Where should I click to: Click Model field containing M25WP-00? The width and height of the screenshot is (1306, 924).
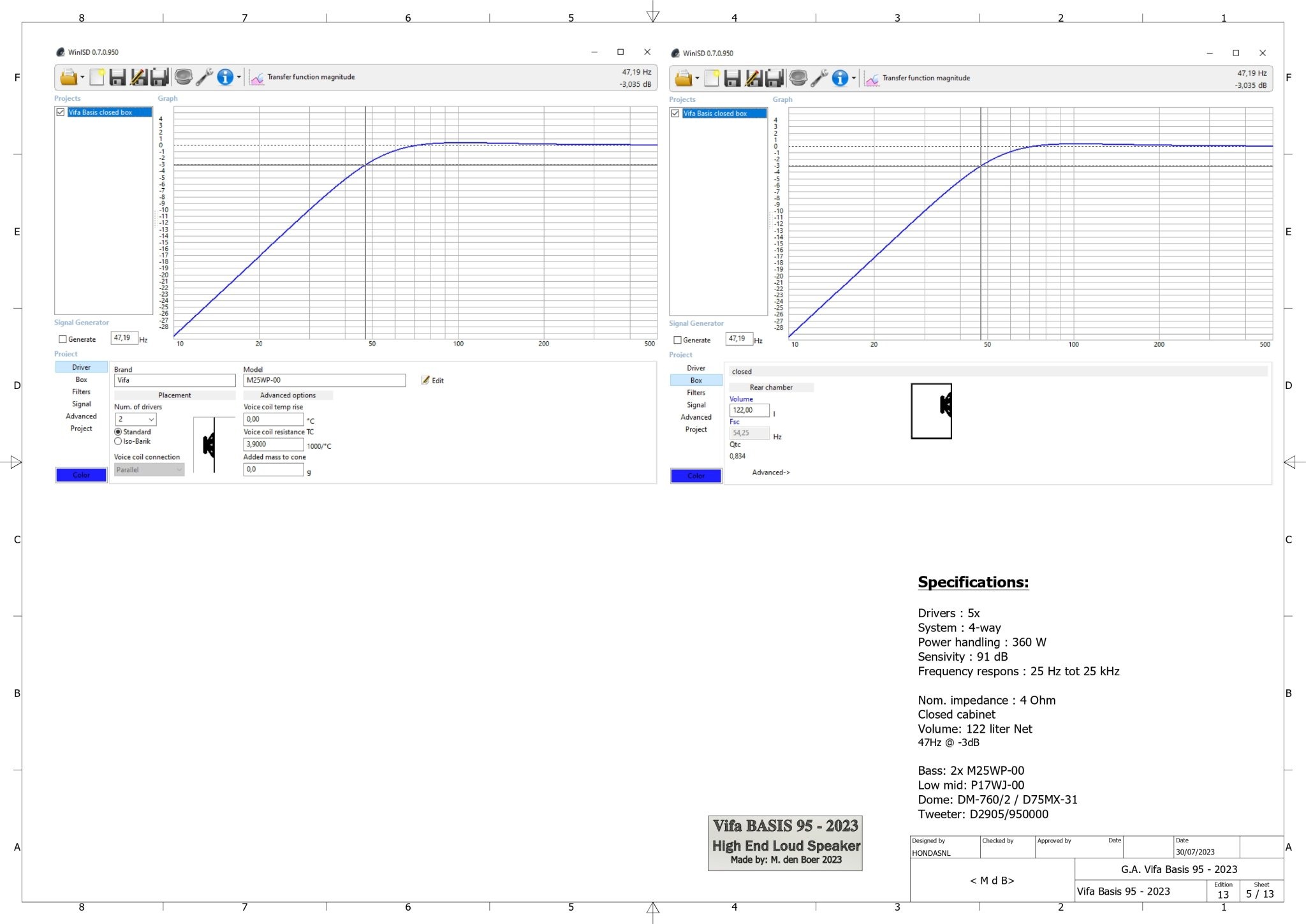pyautogui.click(x=324, y=380)
